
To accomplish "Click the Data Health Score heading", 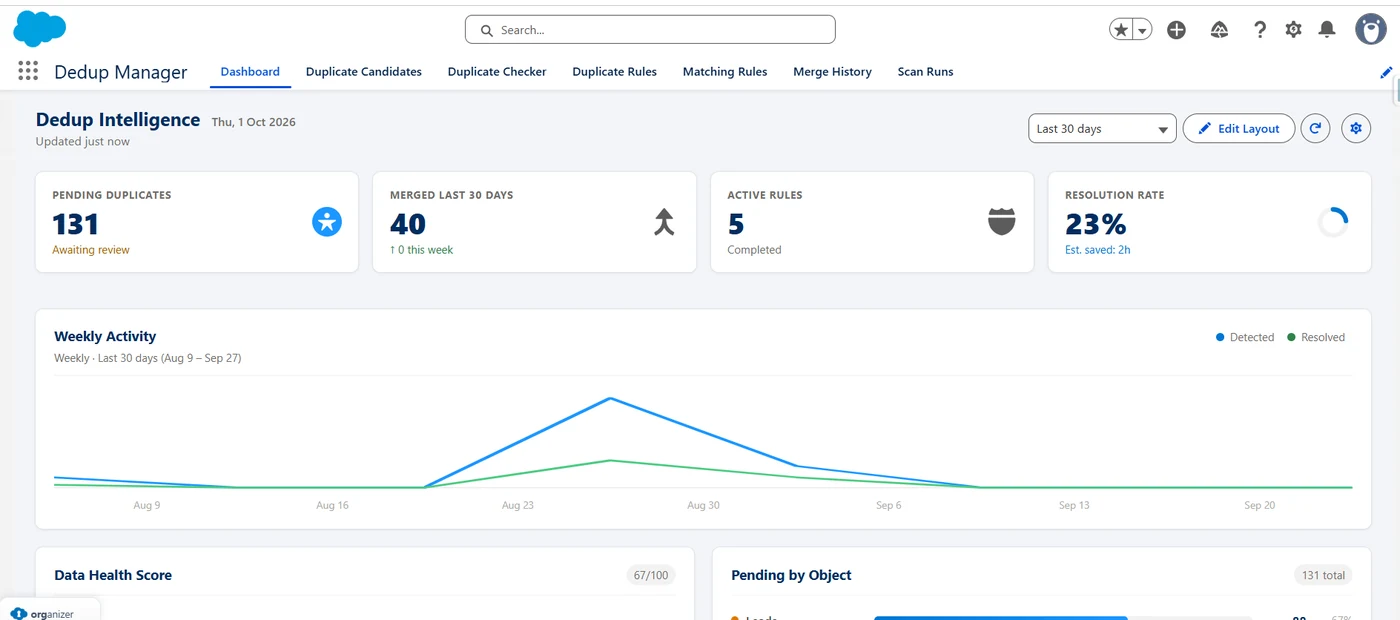I will click(x=113, y=575).
